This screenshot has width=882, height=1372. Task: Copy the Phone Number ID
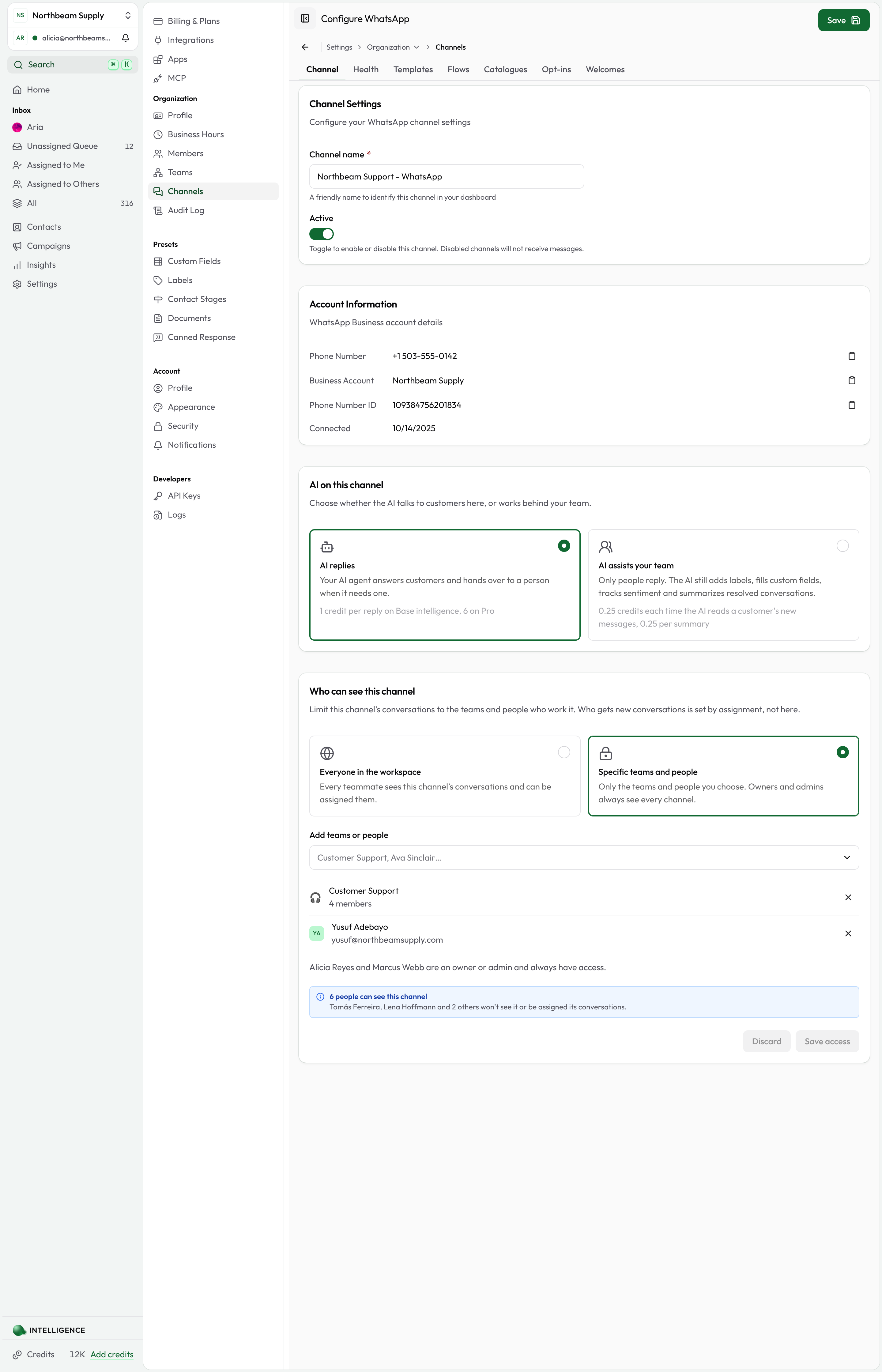(852, 405)
